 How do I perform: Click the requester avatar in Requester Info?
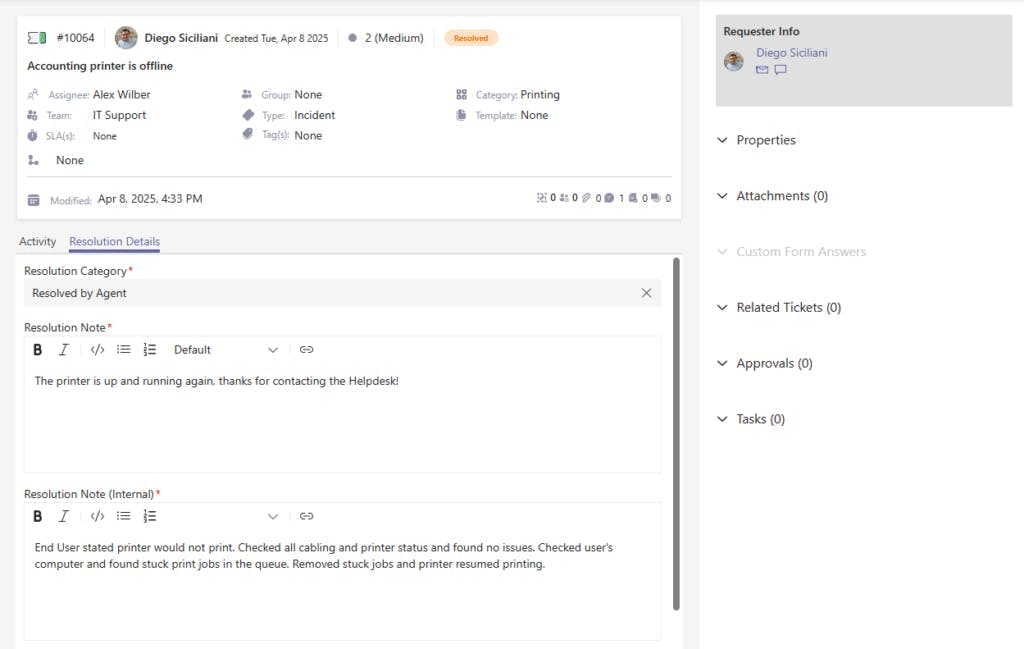[734, 61]
